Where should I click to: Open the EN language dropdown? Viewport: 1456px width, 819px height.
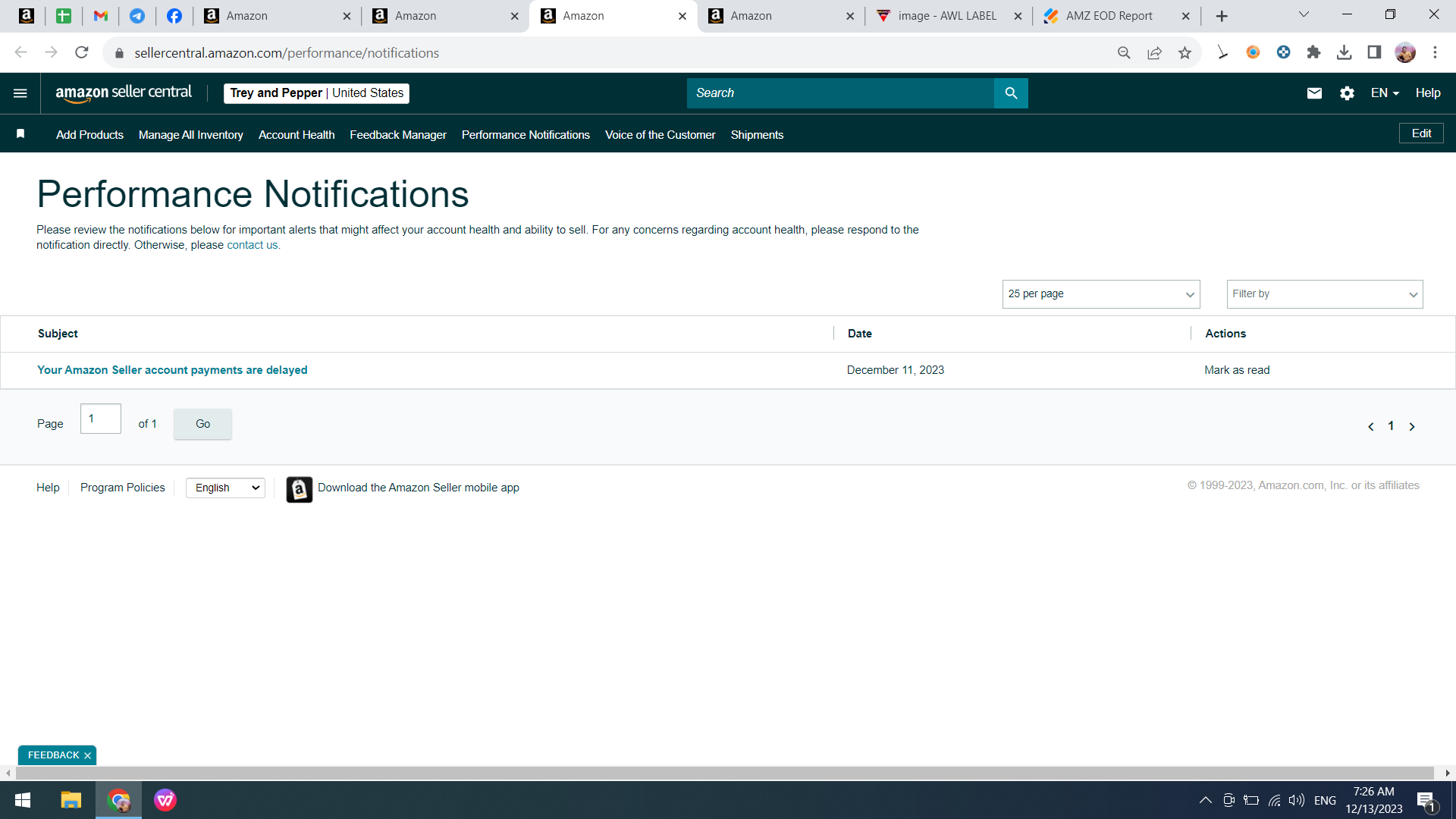point(1385,93)
